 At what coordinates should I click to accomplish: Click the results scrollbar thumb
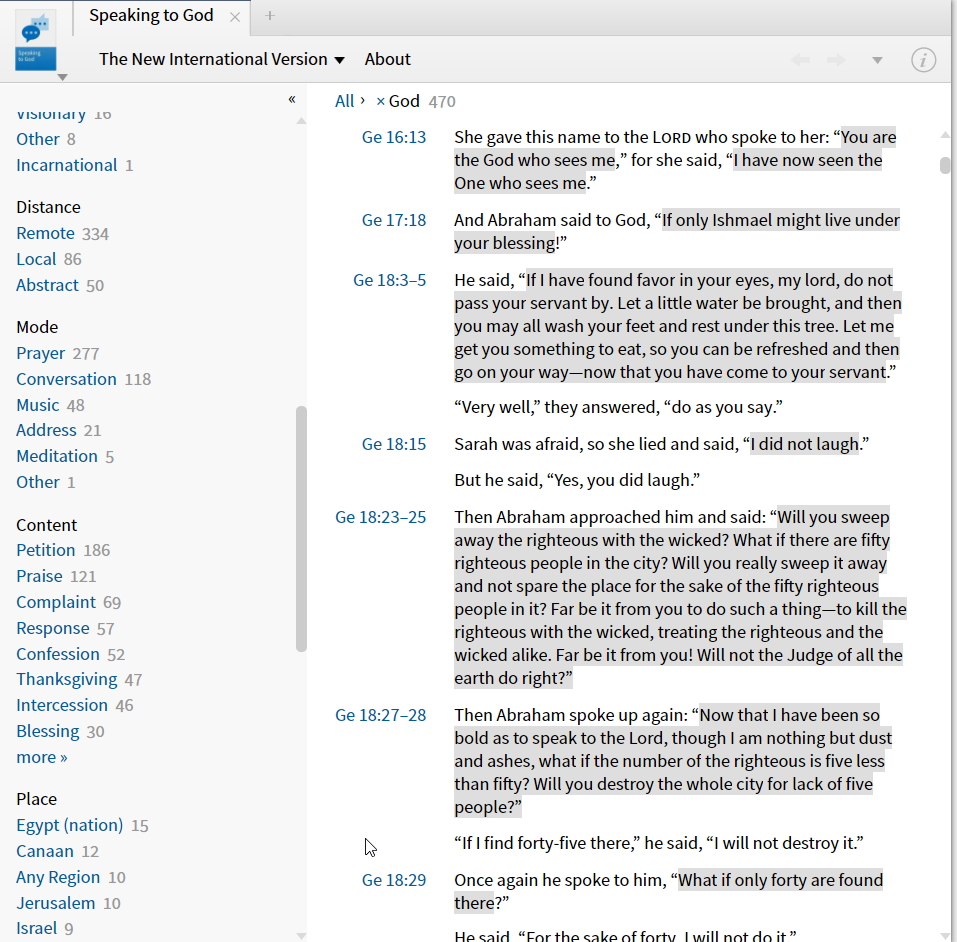click(945, 165)
